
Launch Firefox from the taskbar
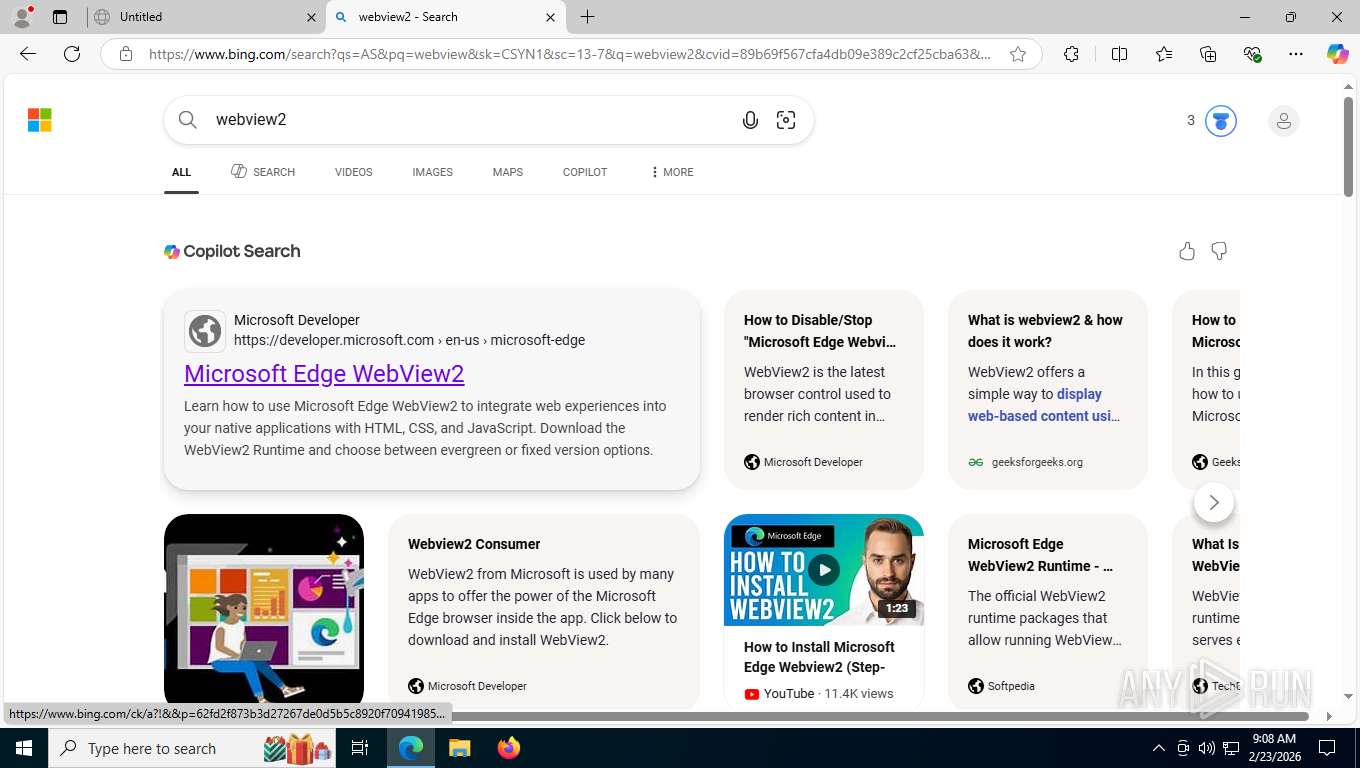point(509,748)
